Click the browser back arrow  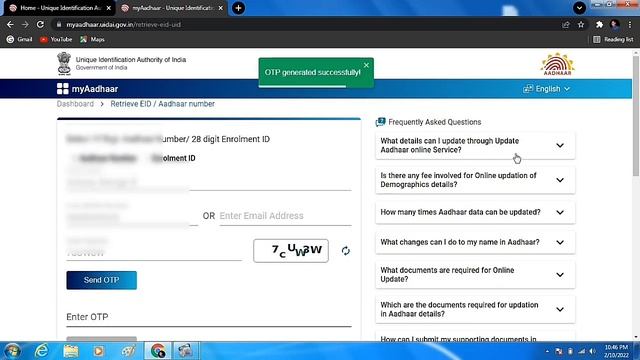(10, 24)
